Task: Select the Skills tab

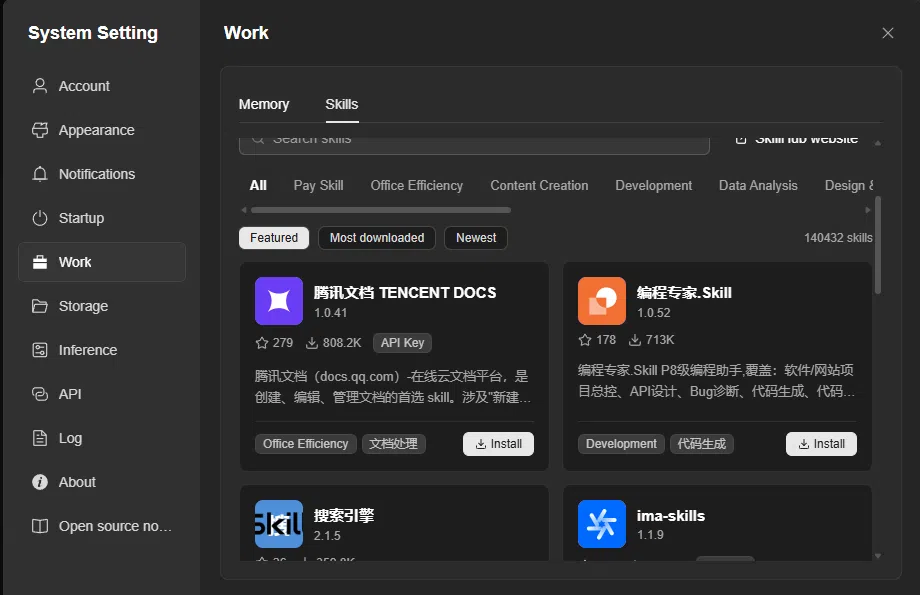Action: click(x=341, y=104)
